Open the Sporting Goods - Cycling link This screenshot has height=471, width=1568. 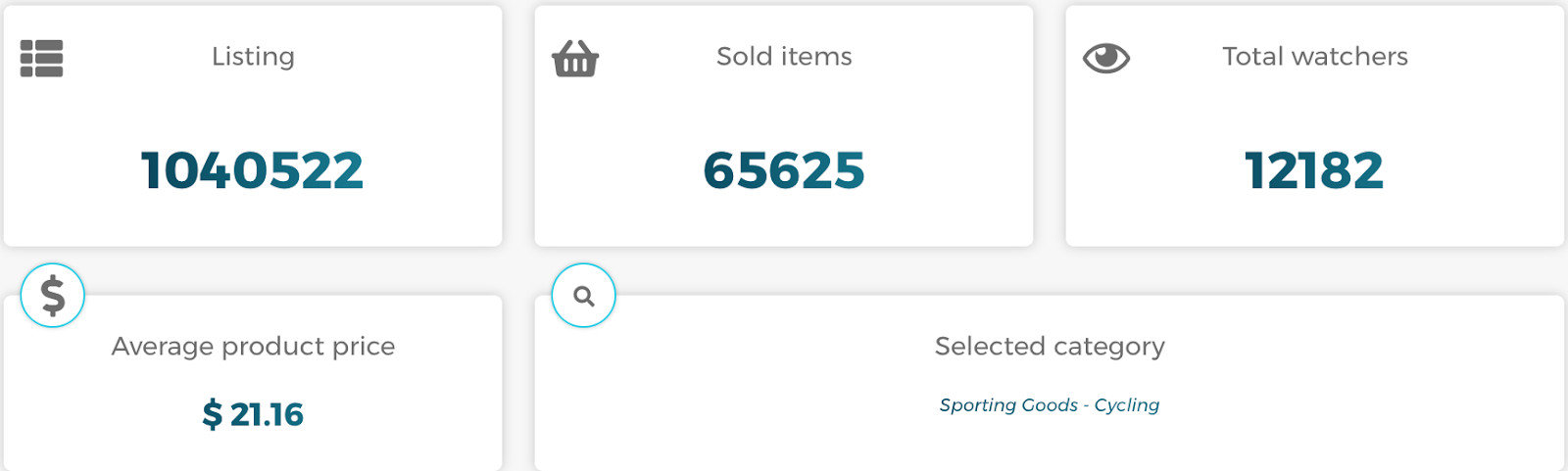pos(1050,404)
